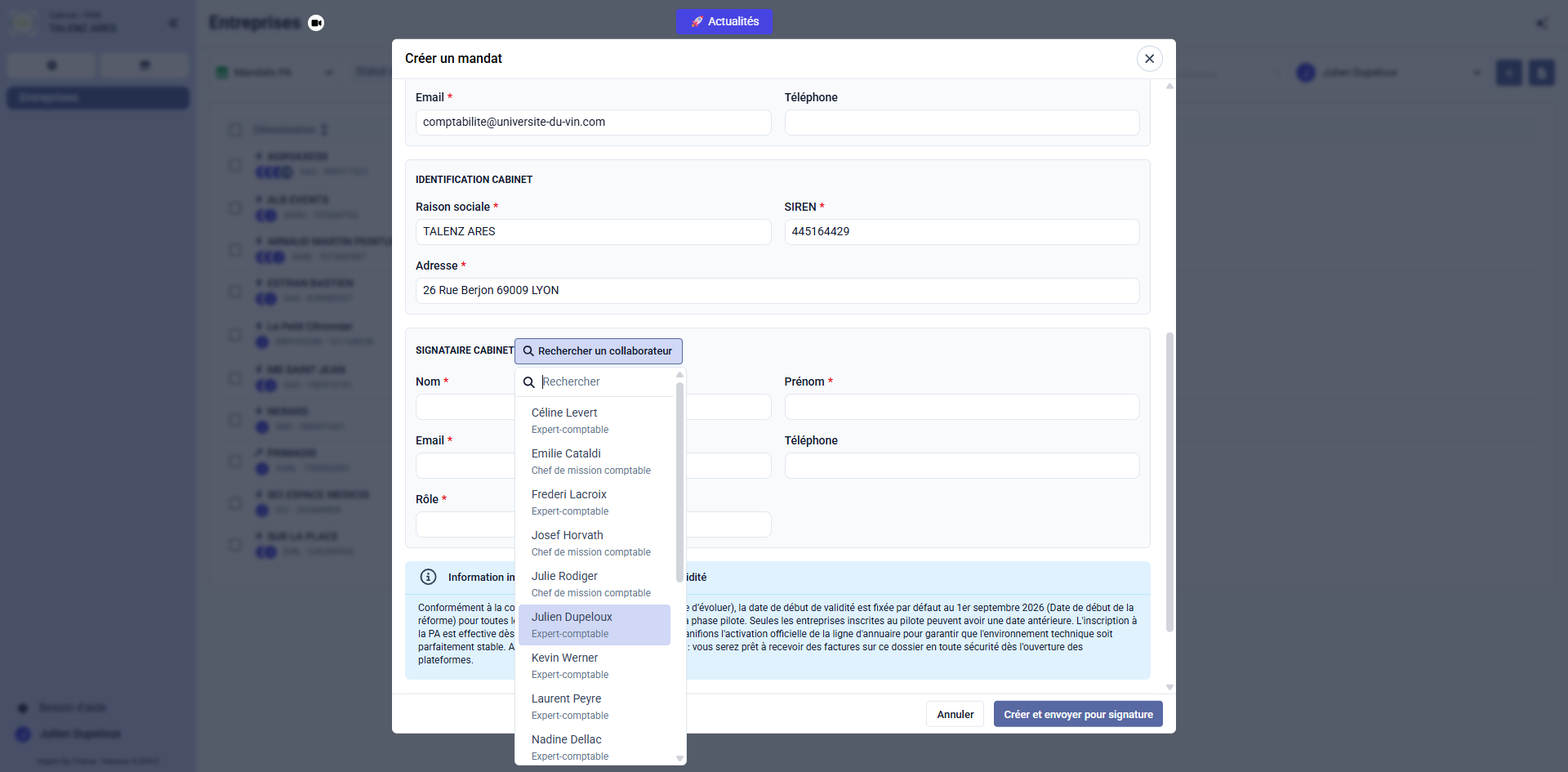
Task: Check the box for the ALB EVENTS row
Action: pos(235,208)
